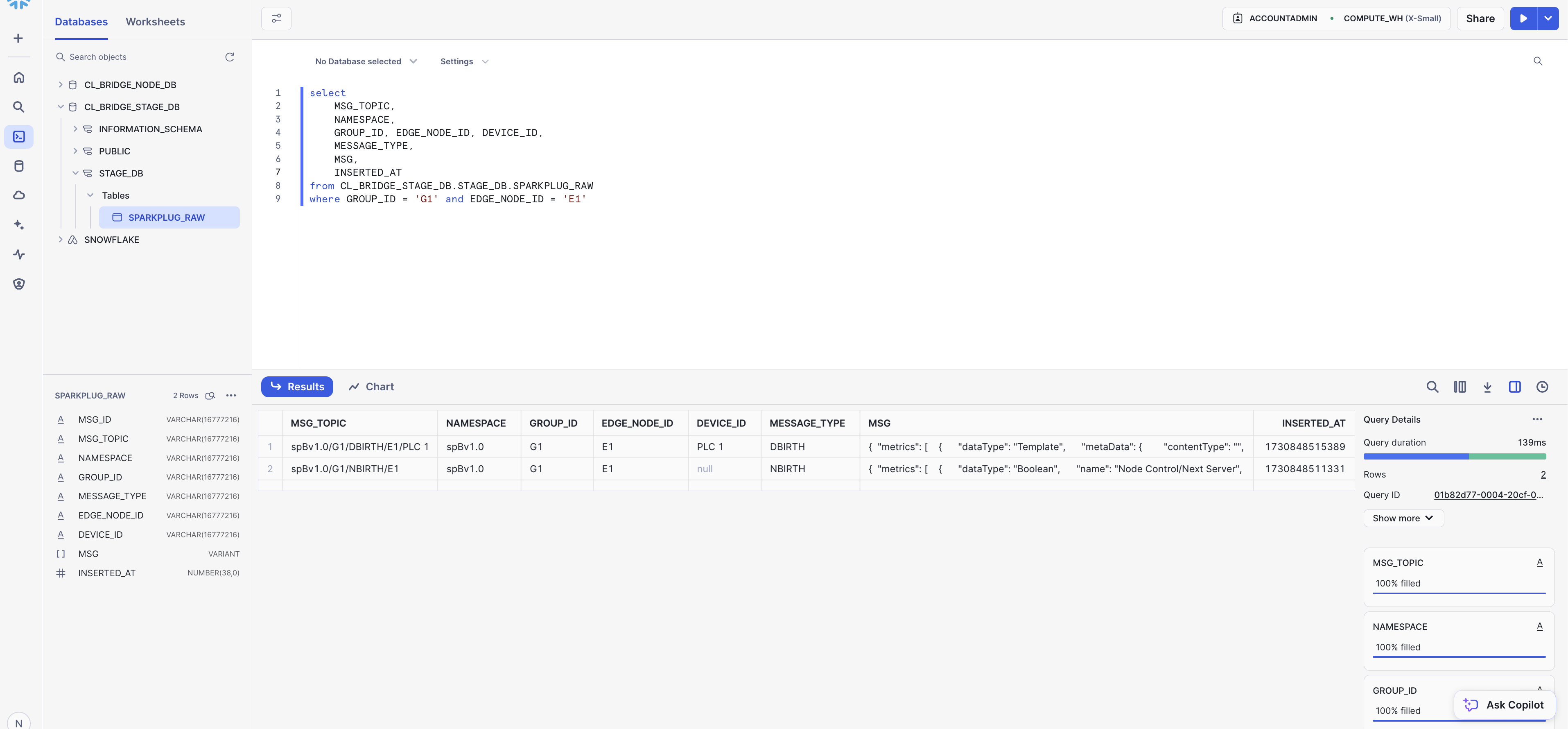Open the worksheet filter sliders icon

[276, 18]
